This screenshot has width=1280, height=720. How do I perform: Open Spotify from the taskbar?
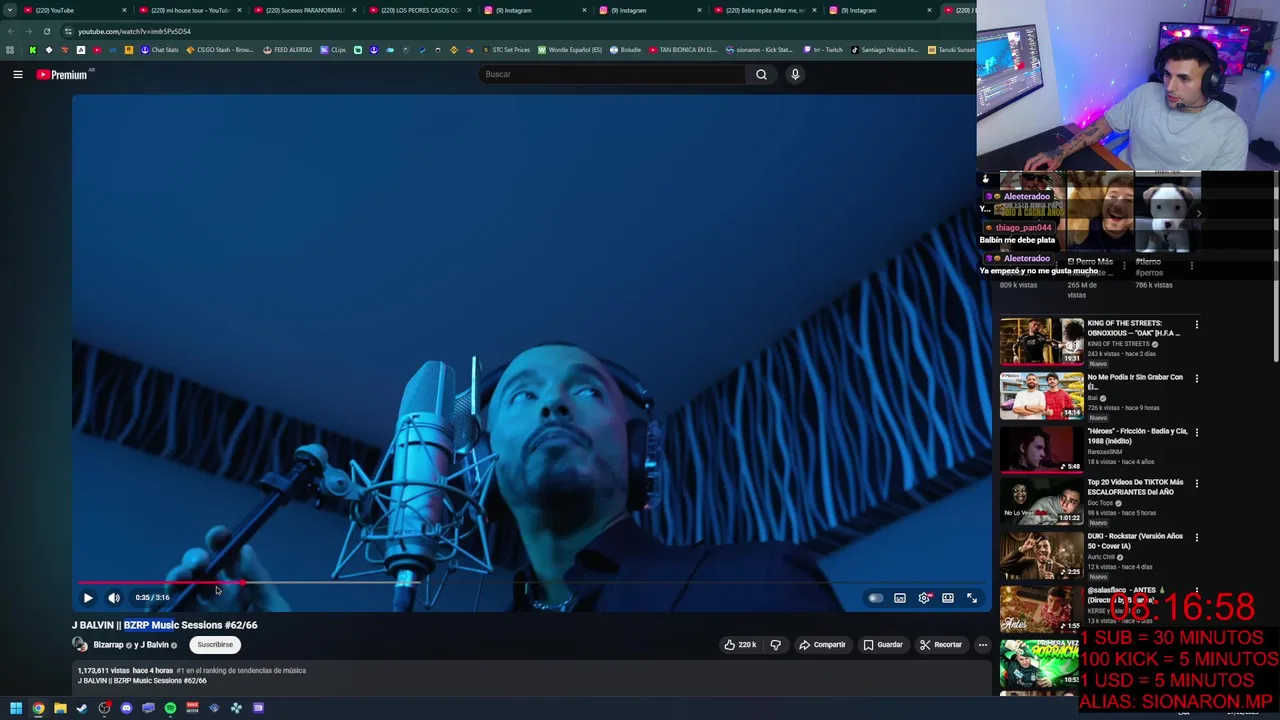(170, 708)
